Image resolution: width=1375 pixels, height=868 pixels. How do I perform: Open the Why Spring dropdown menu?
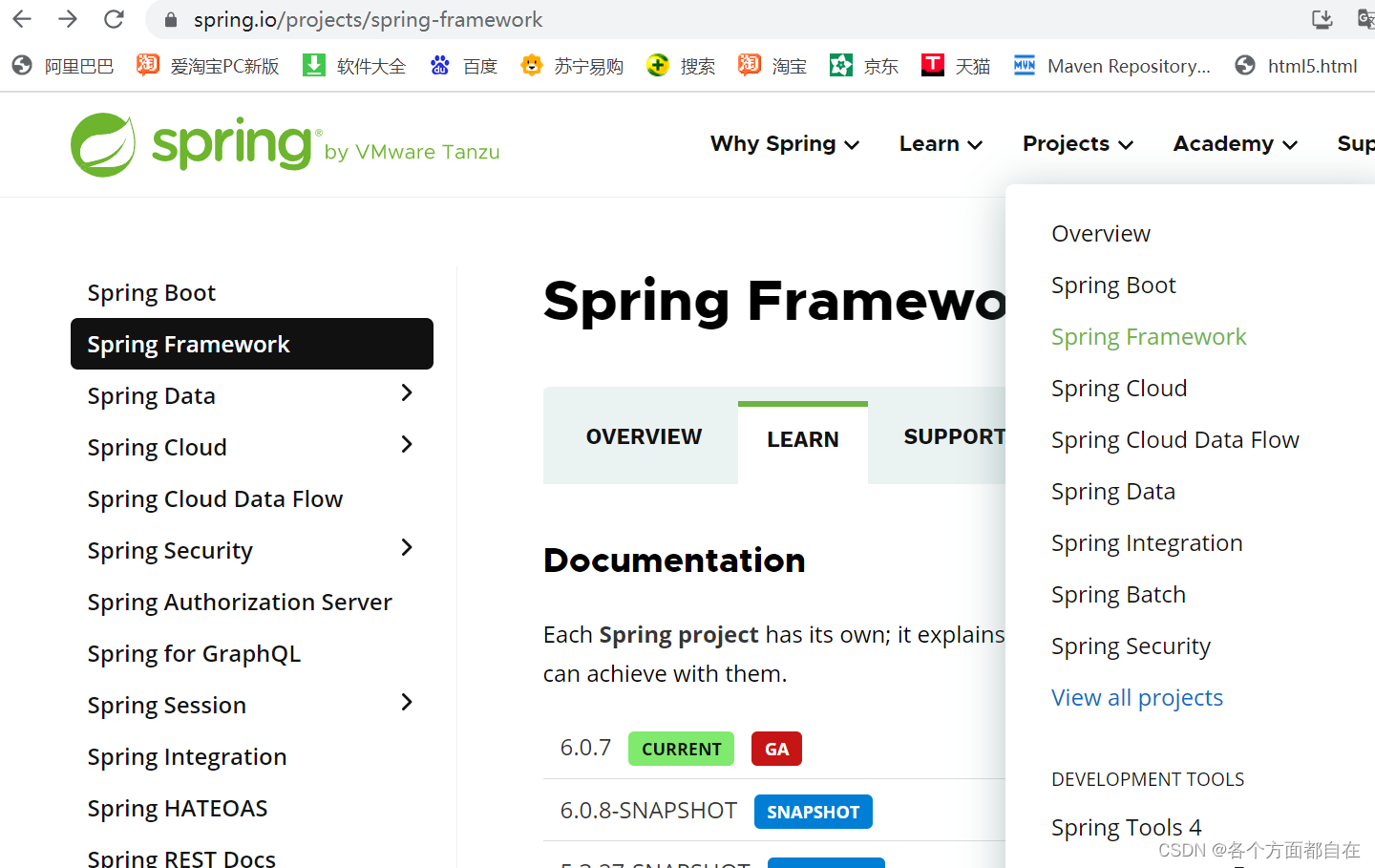(785, 144)
